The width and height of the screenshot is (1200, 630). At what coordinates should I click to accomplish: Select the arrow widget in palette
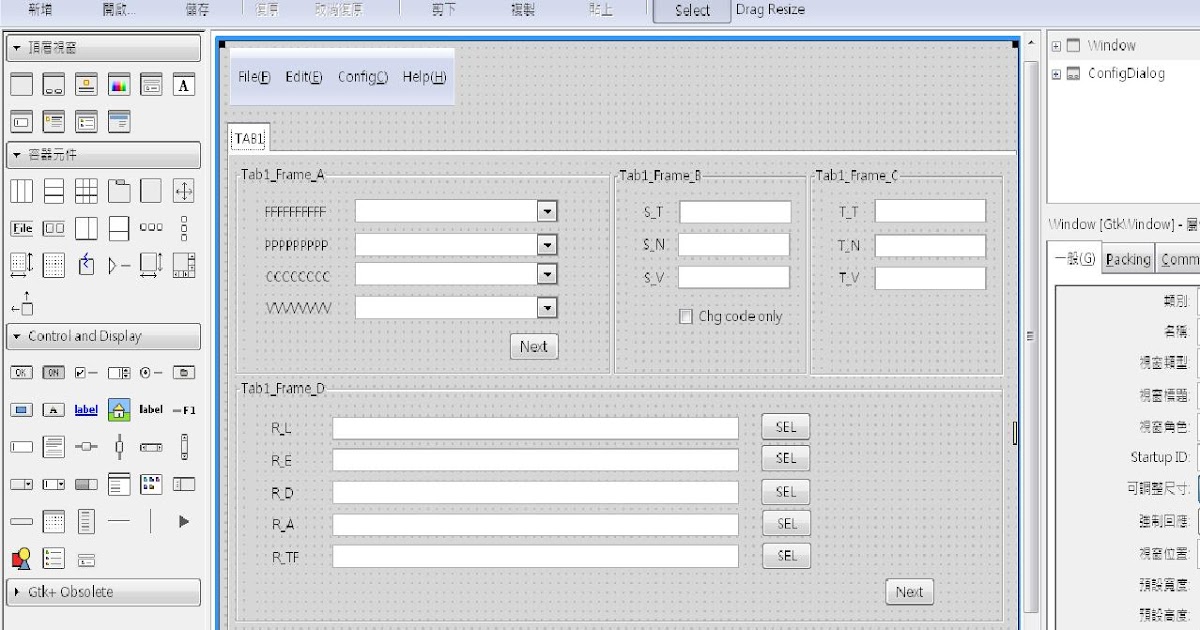pos(184,521)
